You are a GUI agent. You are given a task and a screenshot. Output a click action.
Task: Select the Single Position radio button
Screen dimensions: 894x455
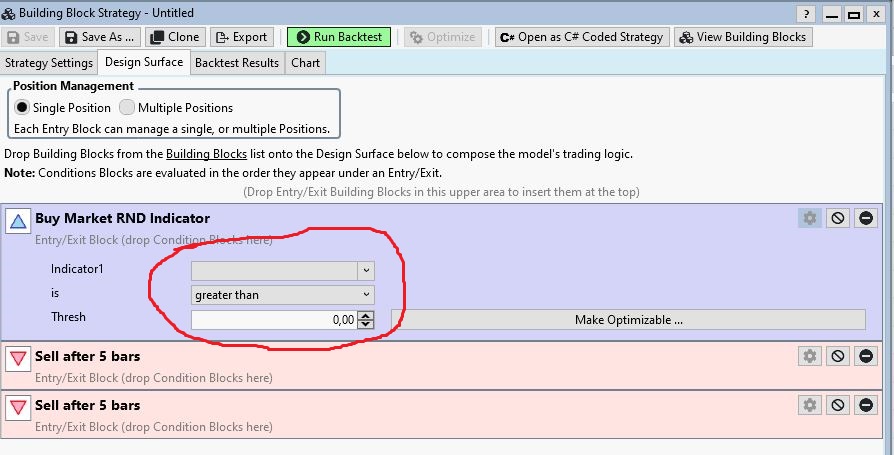(x=21, y=107)
